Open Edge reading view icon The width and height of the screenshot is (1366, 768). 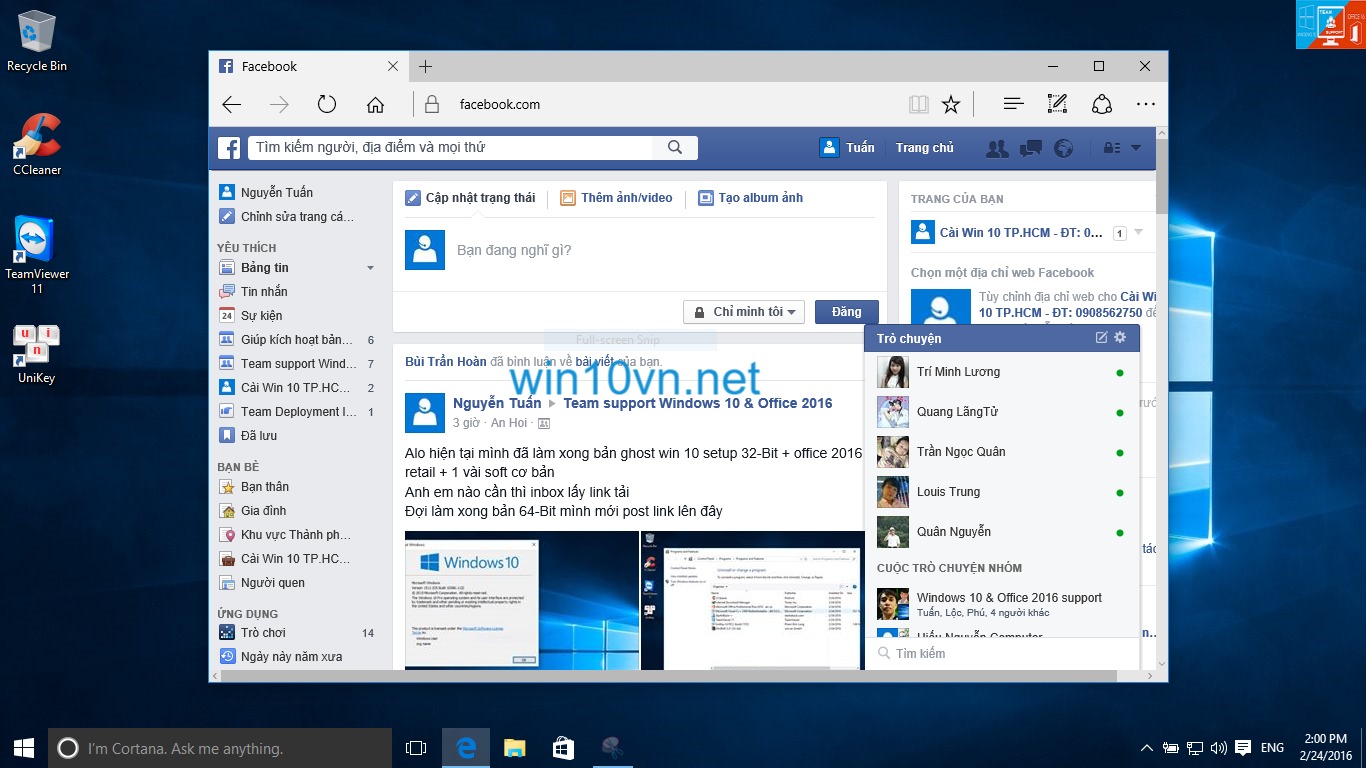tap(918, 104)
